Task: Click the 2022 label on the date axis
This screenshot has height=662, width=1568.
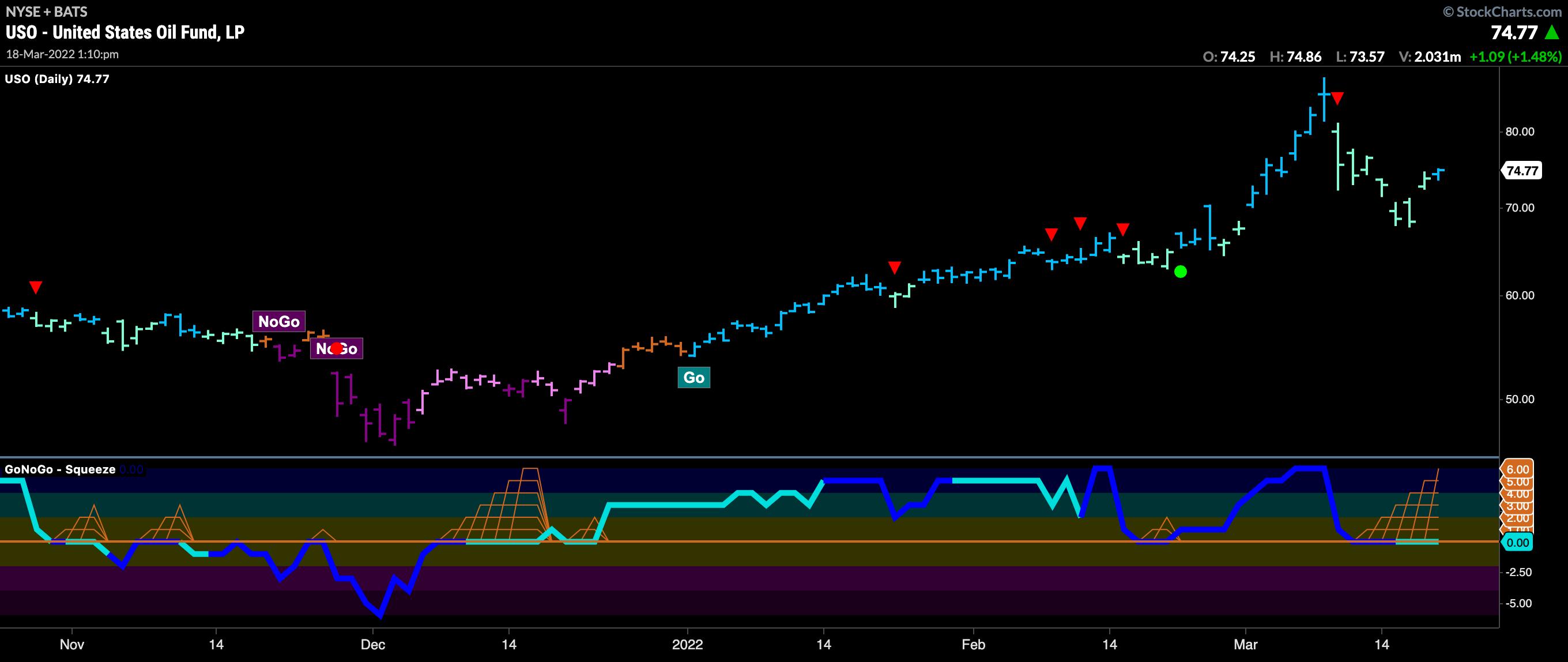Action: pyautogui.click(x=687, y=645)
